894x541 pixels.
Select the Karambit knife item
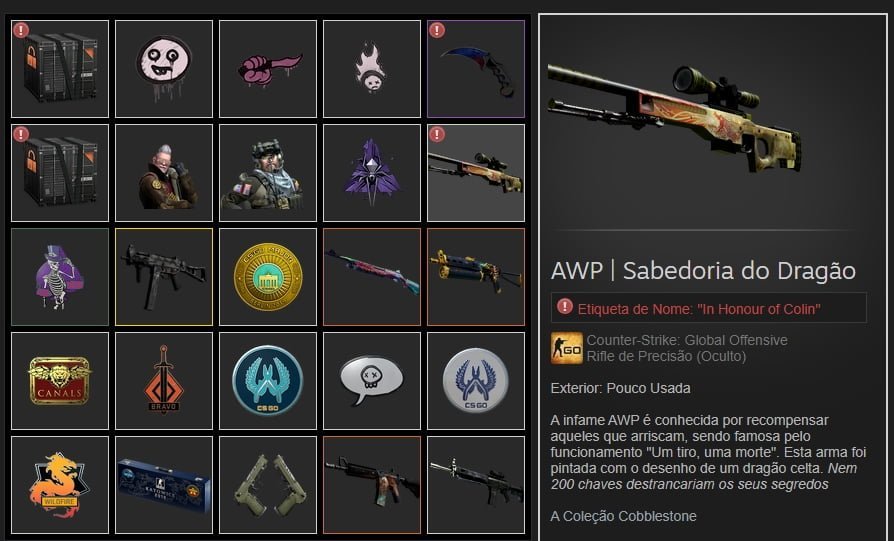point(476,69)
